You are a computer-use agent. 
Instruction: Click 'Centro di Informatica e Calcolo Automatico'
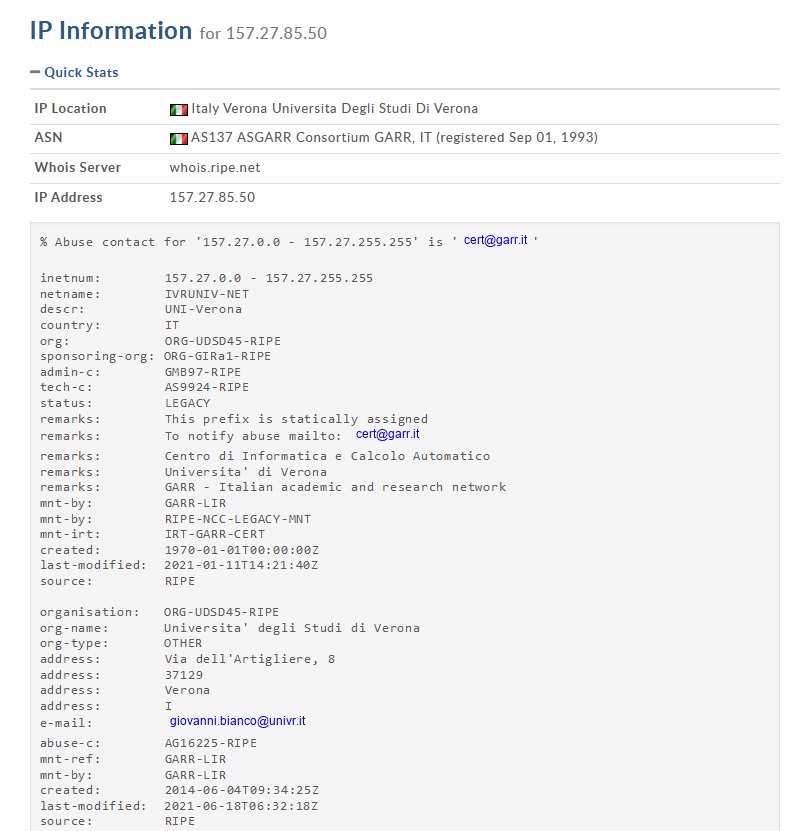coord(327,456)
